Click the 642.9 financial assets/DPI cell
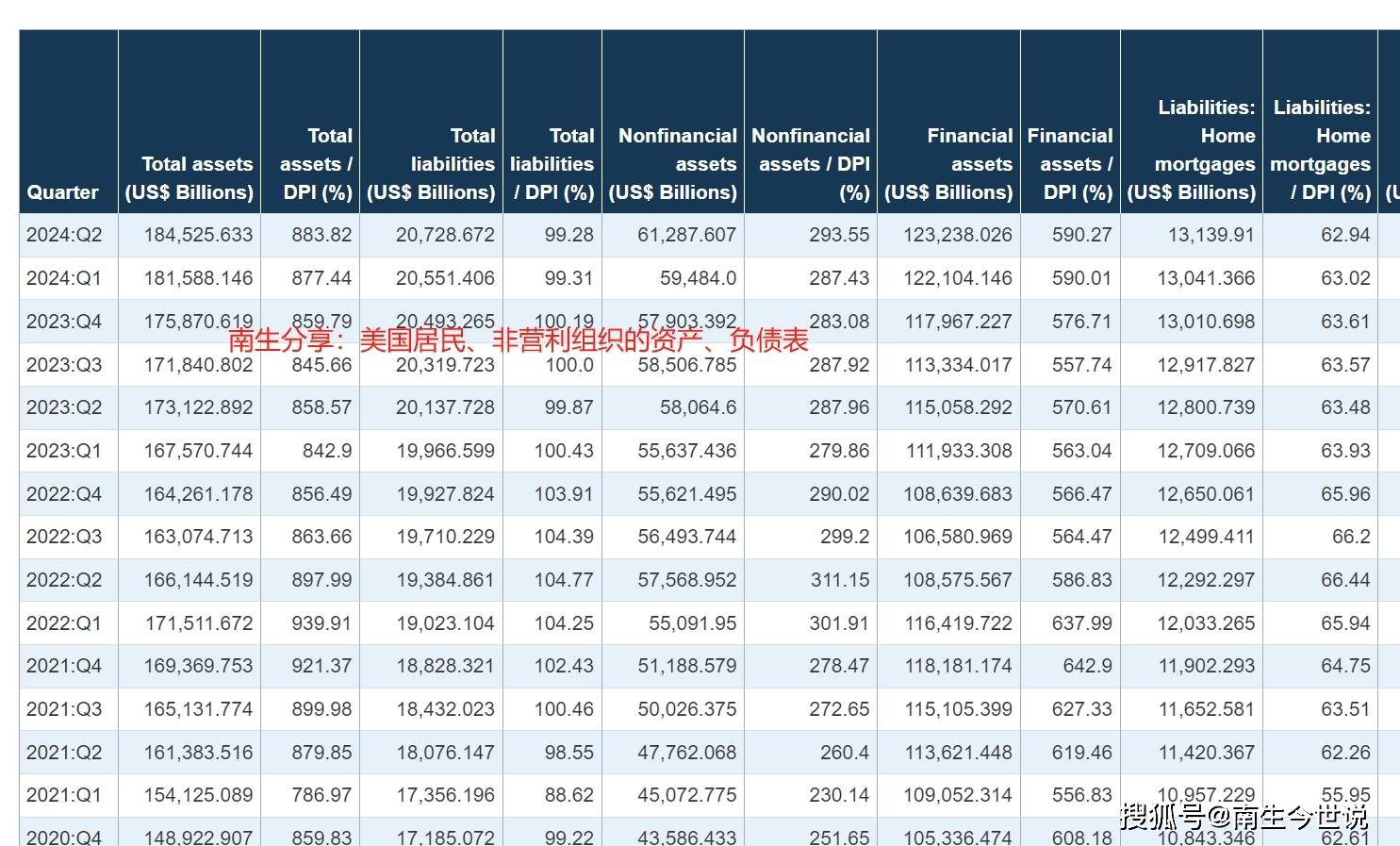Viewport: 1400px width, 846px height. [x=1087, y=666]
